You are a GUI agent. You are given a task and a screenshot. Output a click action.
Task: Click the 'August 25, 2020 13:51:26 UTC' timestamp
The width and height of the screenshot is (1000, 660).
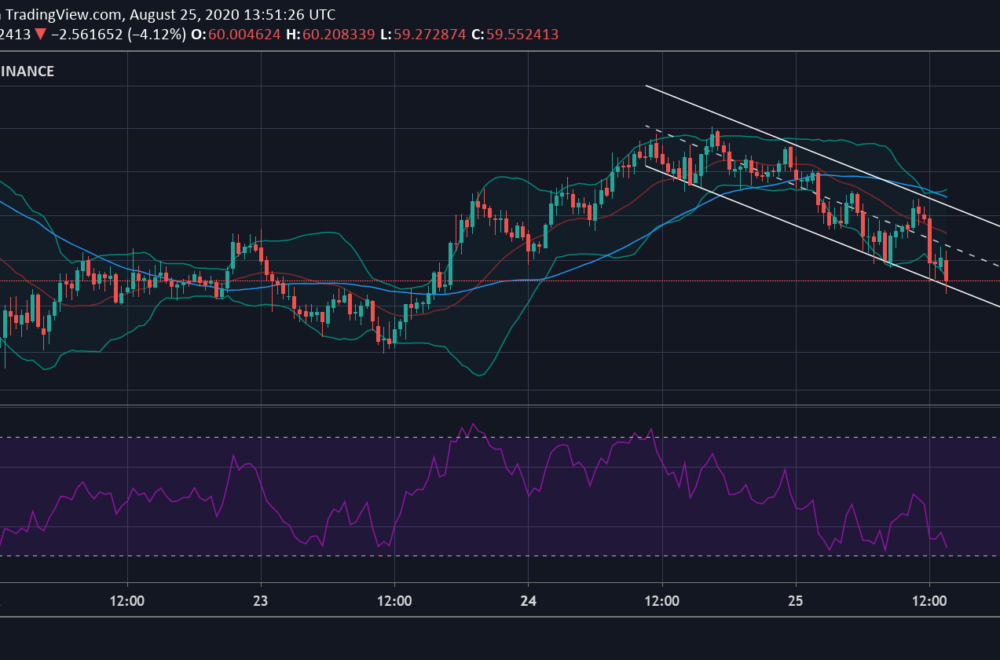click(x=233, y=14)
